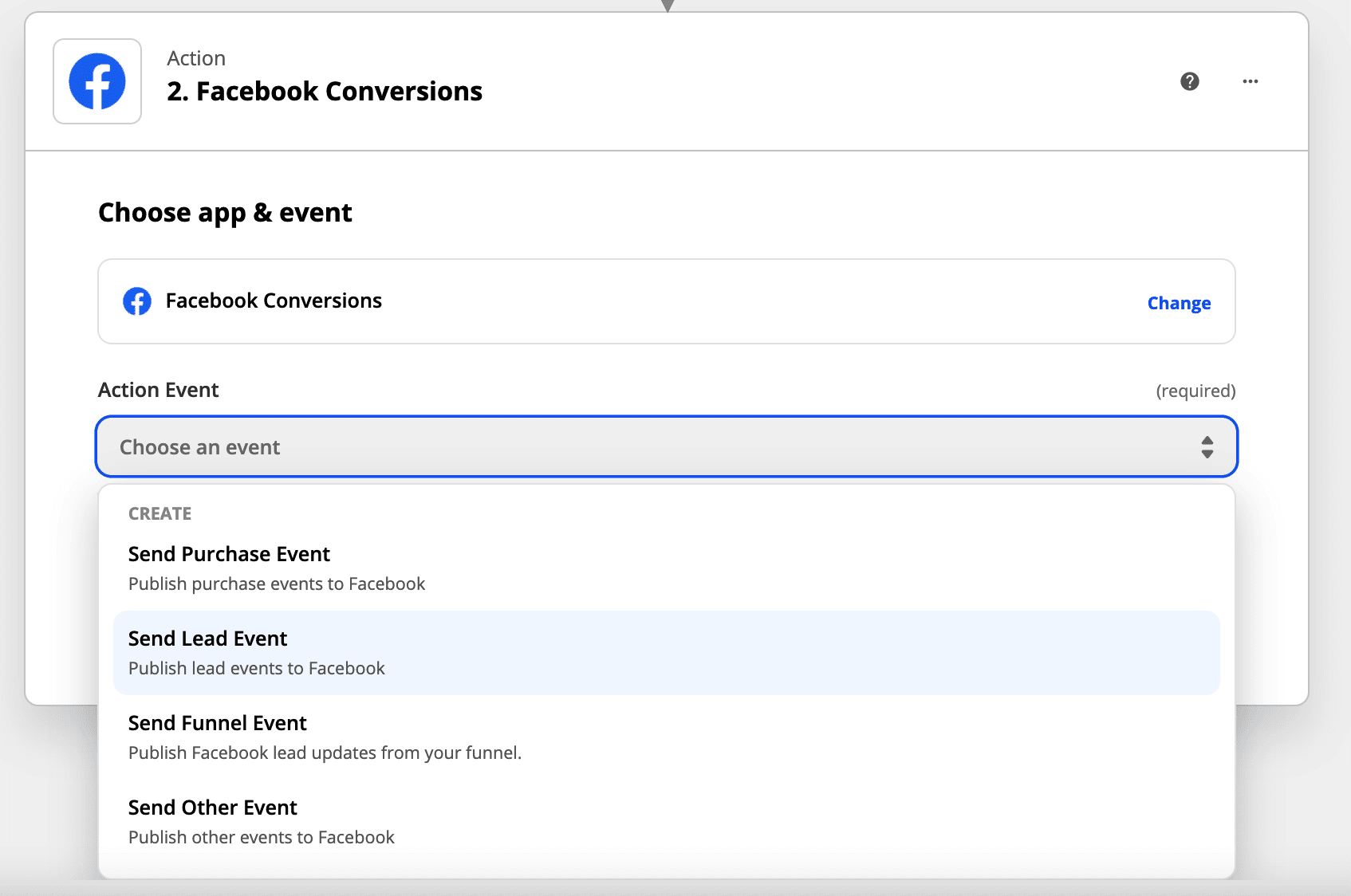This screenshot has height=896, width=1351.
Task: Click the CREATE section header in dropdown
Action: (x=160, y=513)
